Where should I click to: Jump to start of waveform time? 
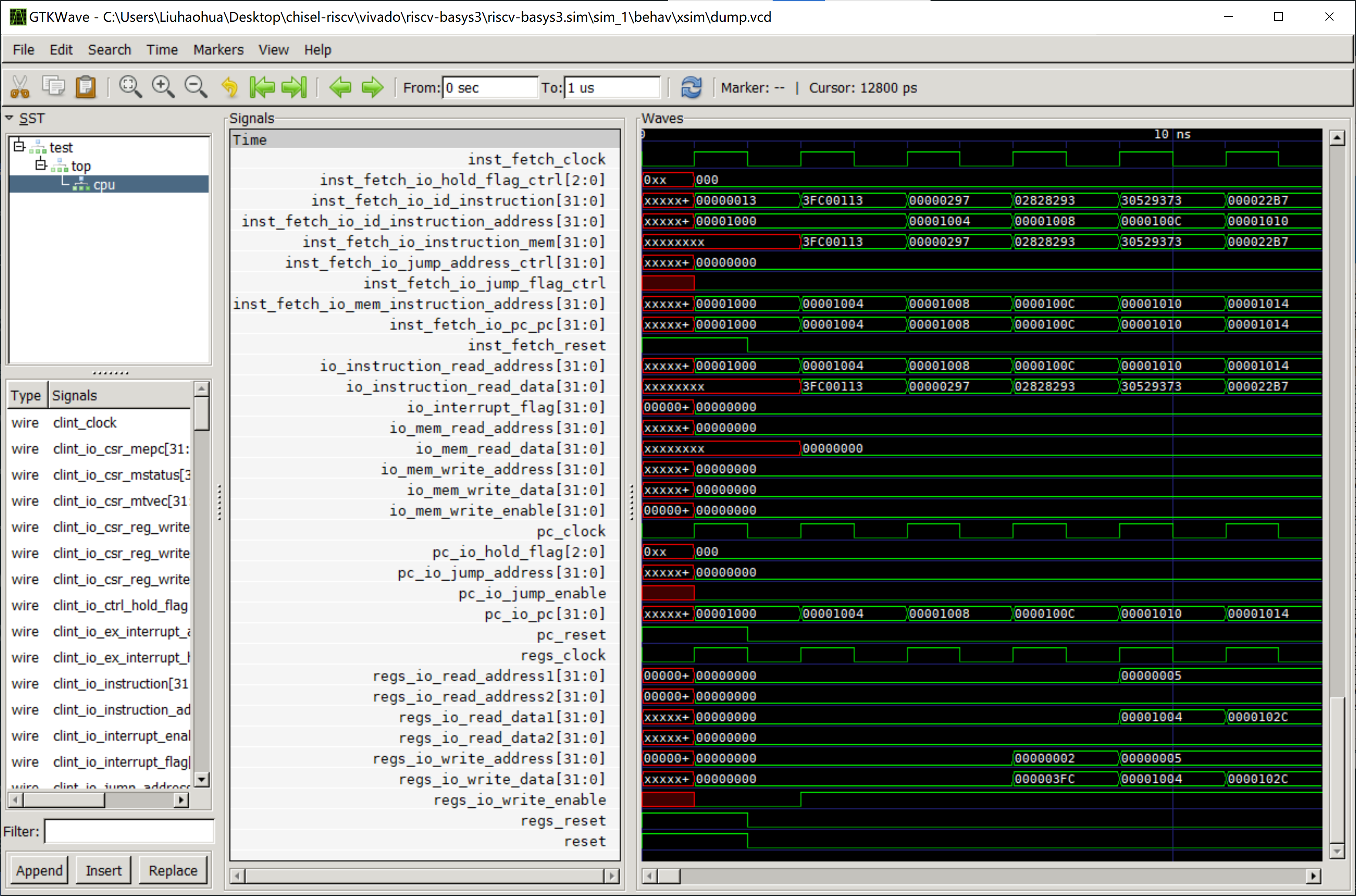(262, 87)
